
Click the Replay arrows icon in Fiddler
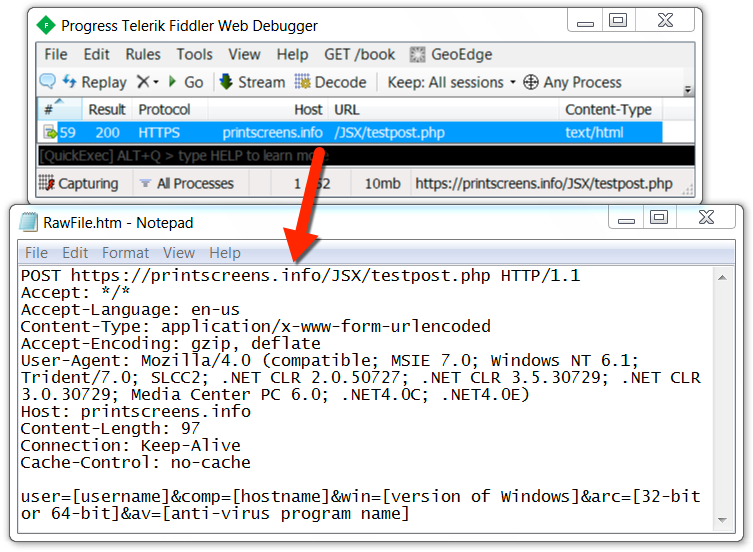point(70,81)
